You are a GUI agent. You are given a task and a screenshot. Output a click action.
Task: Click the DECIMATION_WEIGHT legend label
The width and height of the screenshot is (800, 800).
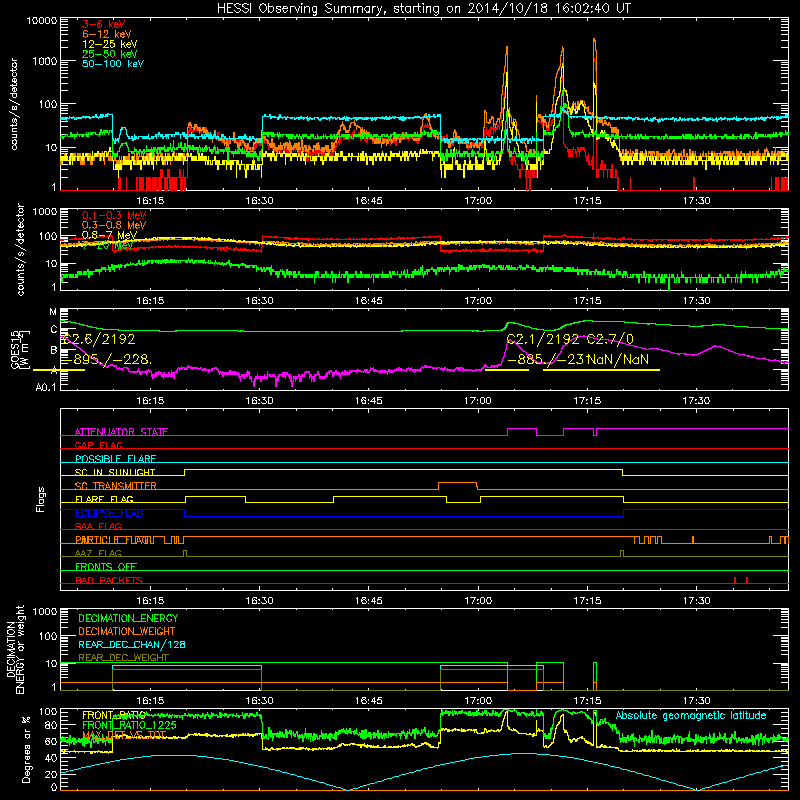(127, 631)
